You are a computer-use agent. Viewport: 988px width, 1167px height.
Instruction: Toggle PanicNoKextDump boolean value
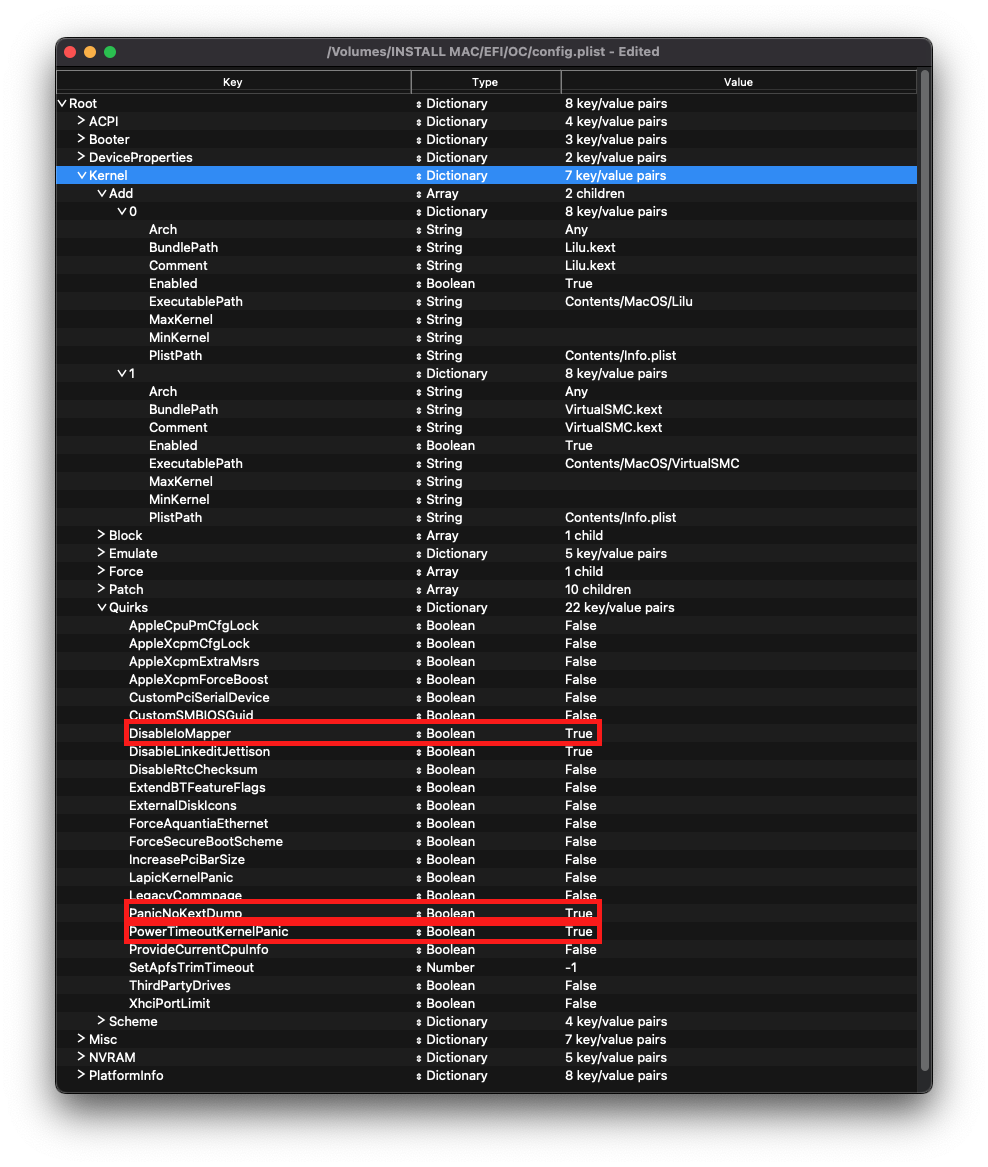point(578,913)
